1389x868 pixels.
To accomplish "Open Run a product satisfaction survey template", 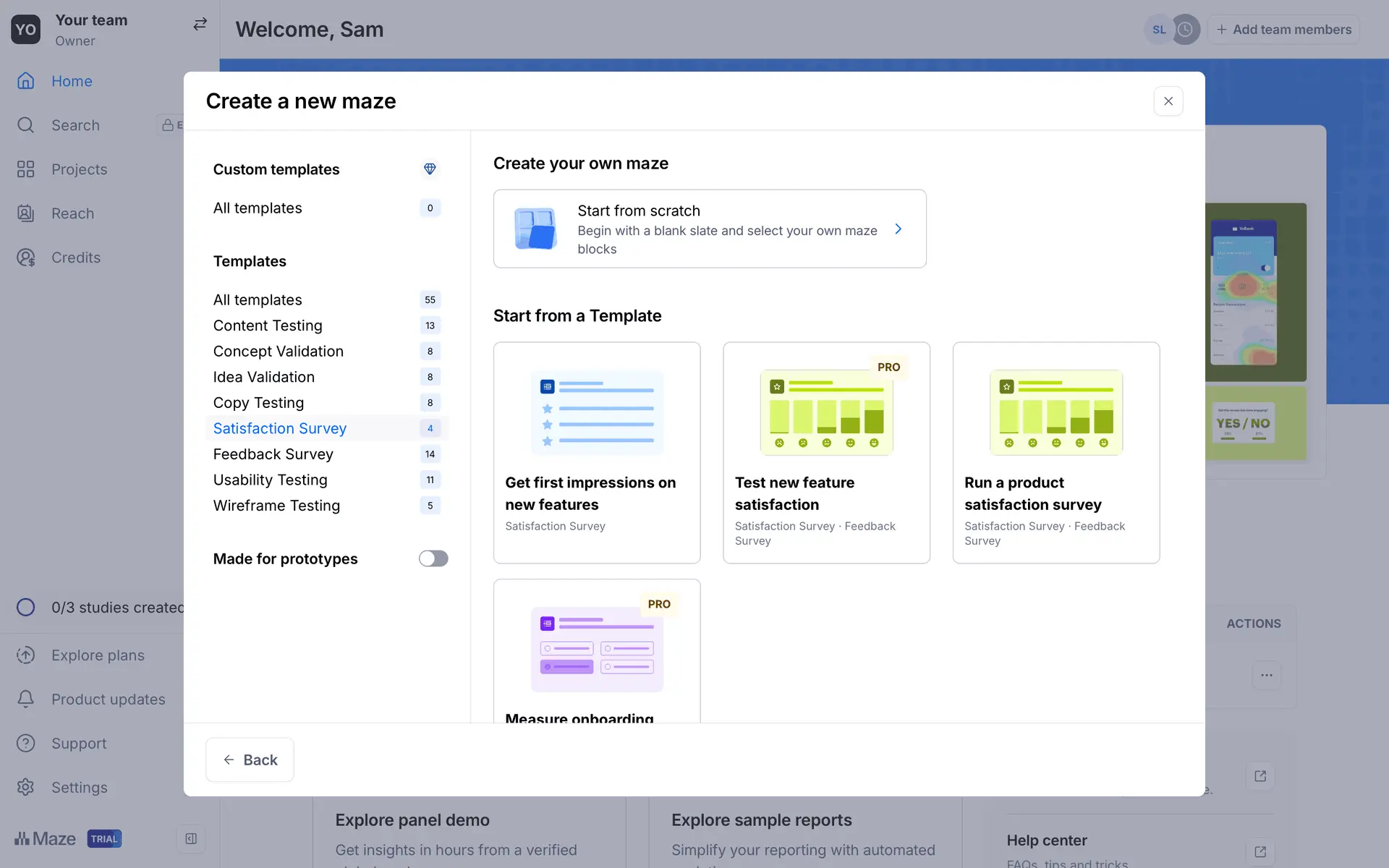I will pyautogui.click(x=1055, y=452).
